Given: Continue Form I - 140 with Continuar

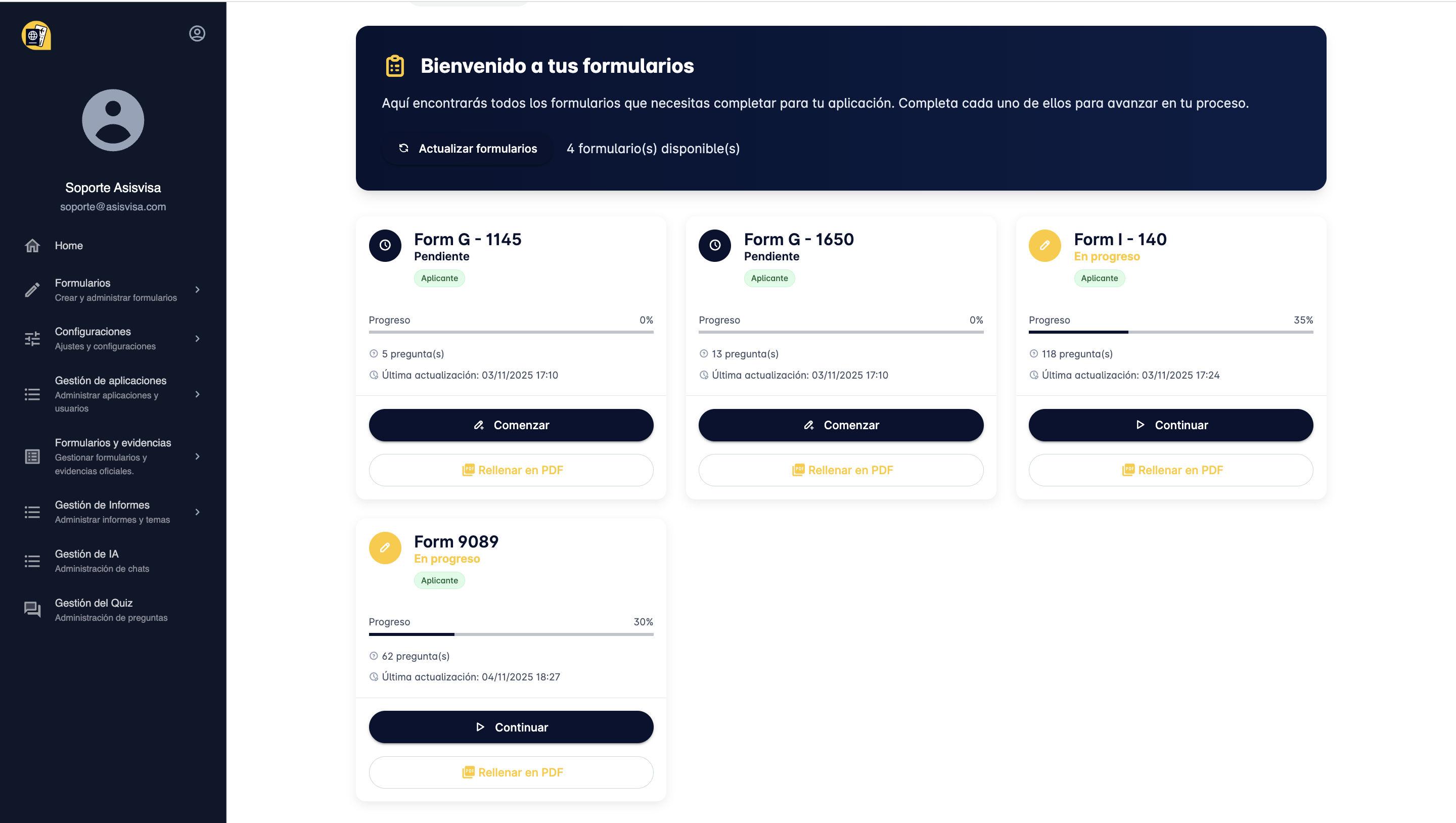Looking at the screenshot, I should [x=1170, y=425].
